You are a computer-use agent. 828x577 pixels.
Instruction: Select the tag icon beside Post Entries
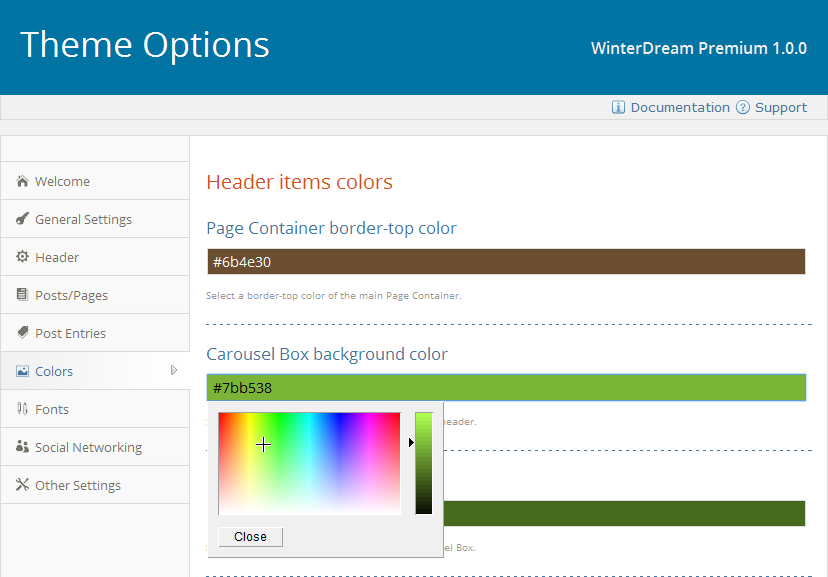click(x=22, y=333)
